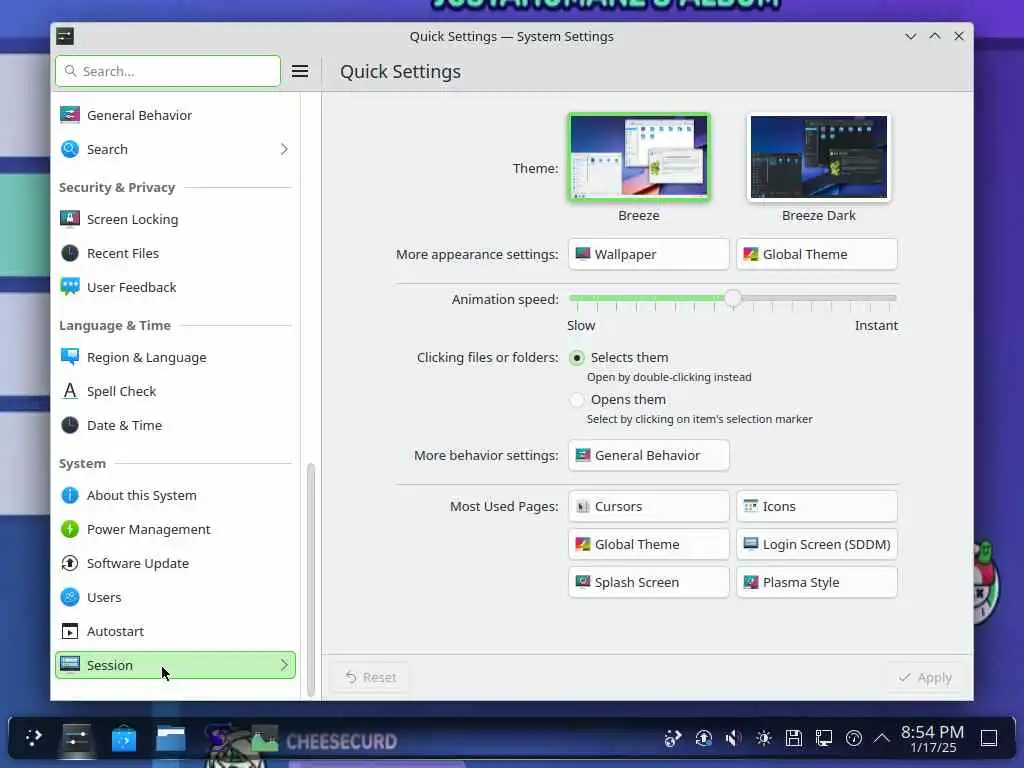Click the System Settings window title icon

click(65, 36)
